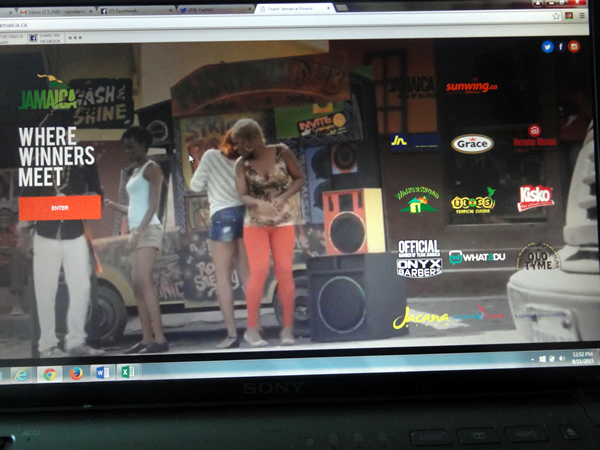600x450 pixels.
Task: Open the JN sponsor logo
Action: [x=415, y=142]
